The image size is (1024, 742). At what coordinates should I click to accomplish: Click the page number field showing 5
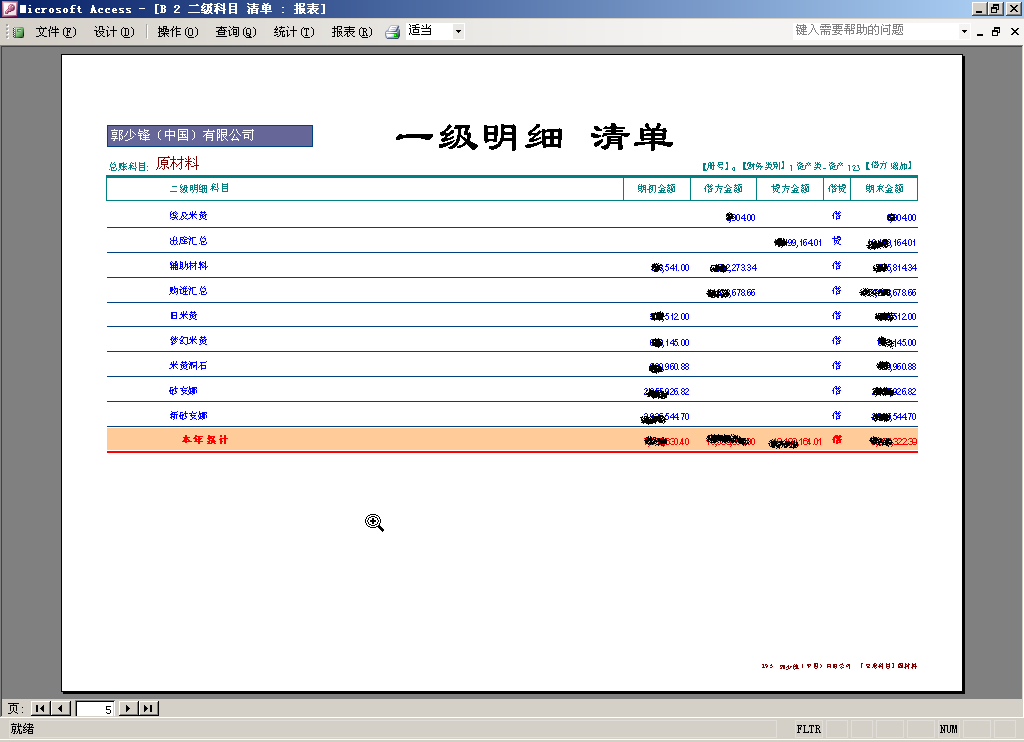pos(96,708)
